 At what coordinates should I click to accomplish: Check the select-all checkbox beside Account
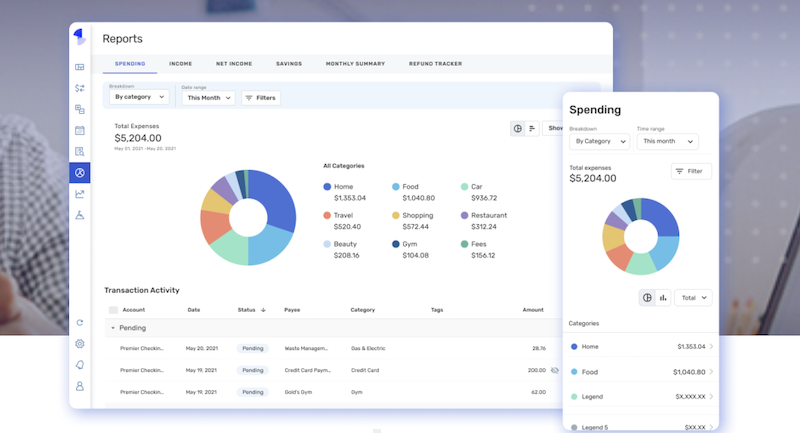113,310
